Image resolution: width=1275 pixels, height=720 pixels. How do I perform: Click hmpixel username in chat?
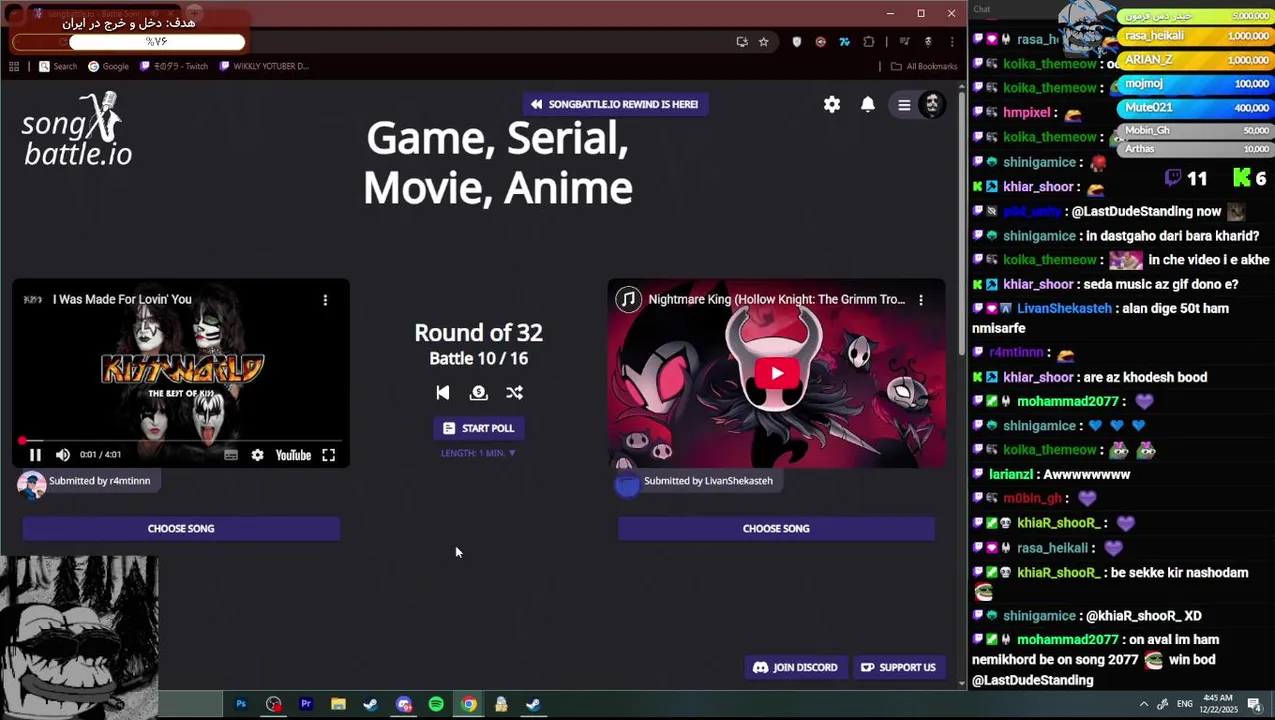click(x=1026, y=113)
